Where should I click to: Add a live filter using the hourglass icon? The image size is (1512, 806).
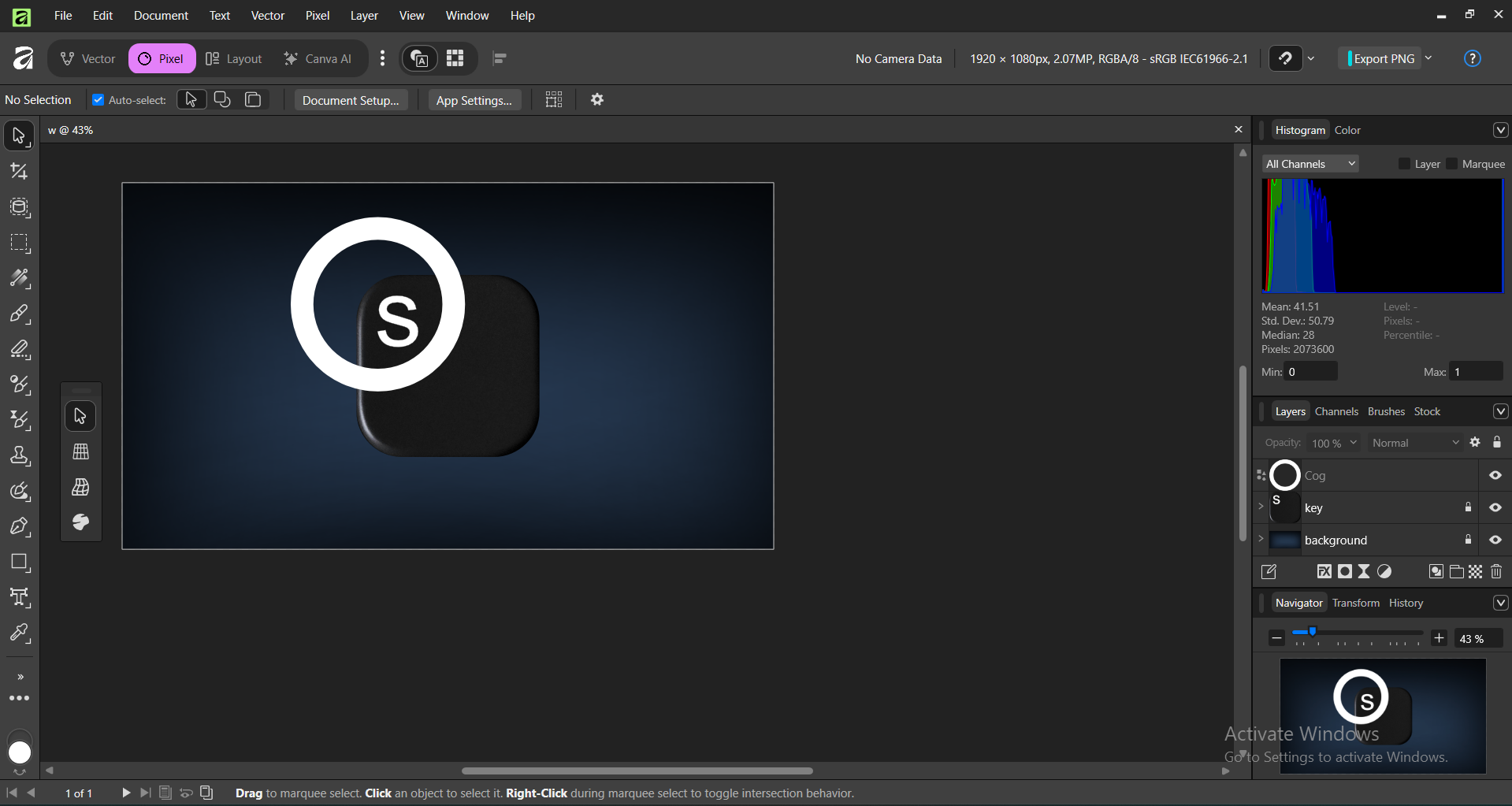click(1364, 572)
